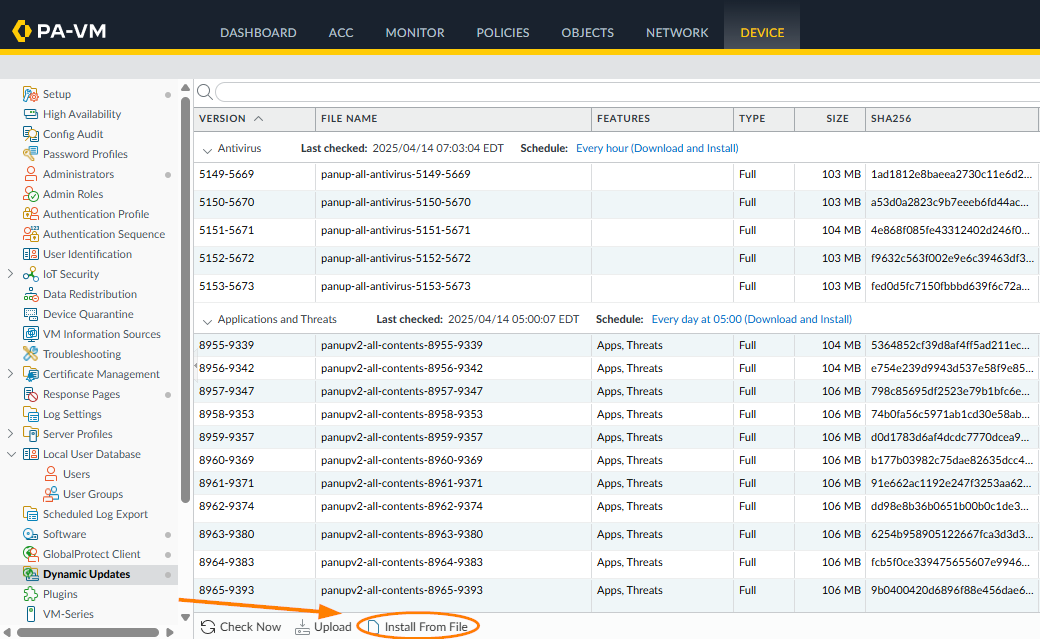Image resolution: width=1040 pixels, height=639 pixels.
Task: Click the Upload icon in bottom toolbar
Action: [x=304, y=627]
